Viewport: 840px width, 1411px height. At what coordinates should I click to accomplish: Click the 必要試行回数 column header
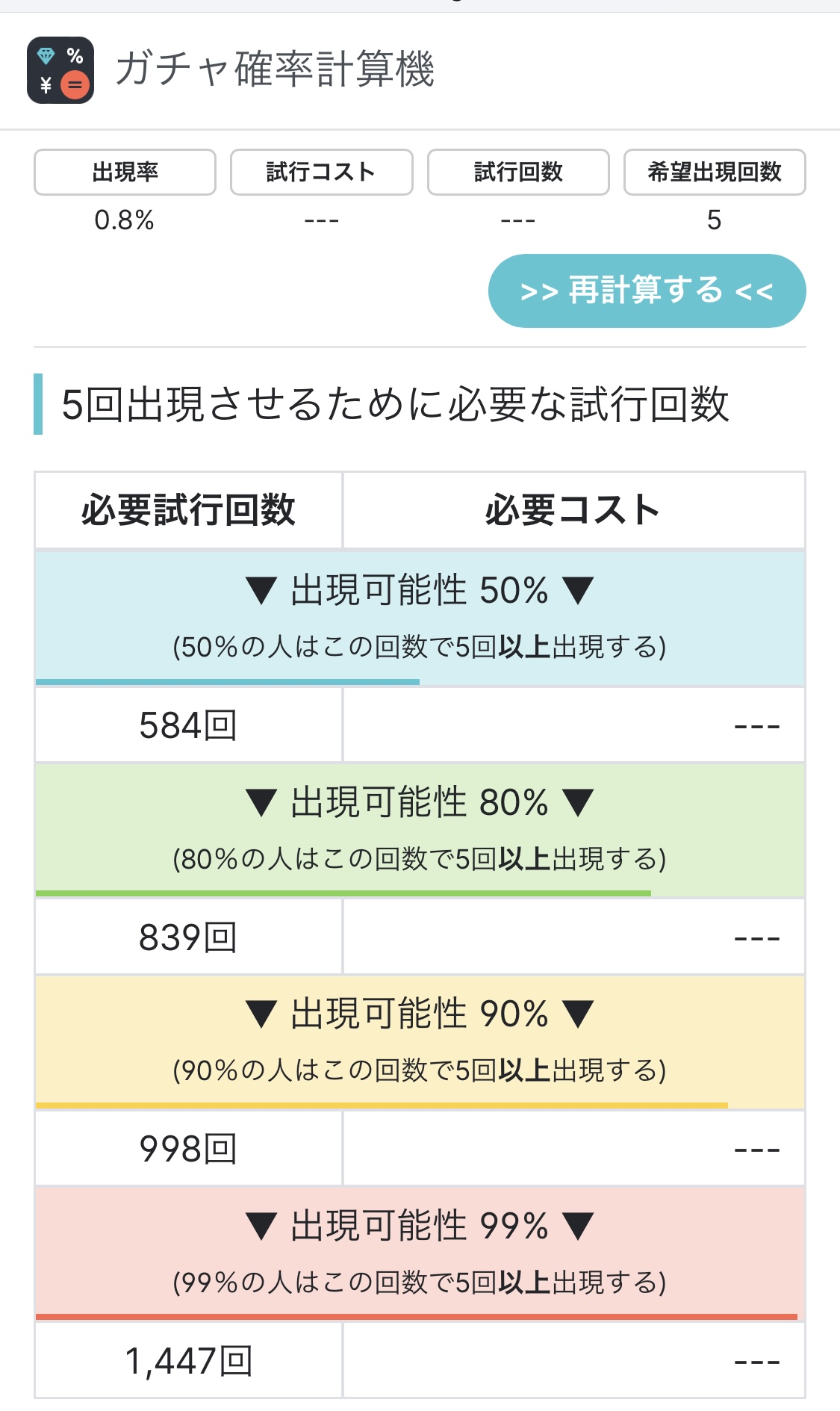click(x=188, y=510)
